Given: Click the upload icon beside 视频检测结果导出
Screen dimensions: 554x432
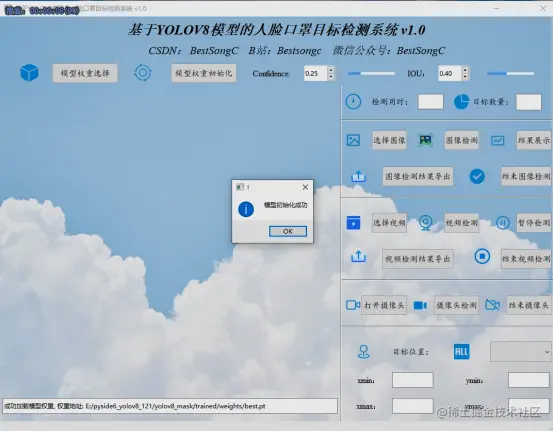Looking at the screenshot, I should click(x=358, y=257).
